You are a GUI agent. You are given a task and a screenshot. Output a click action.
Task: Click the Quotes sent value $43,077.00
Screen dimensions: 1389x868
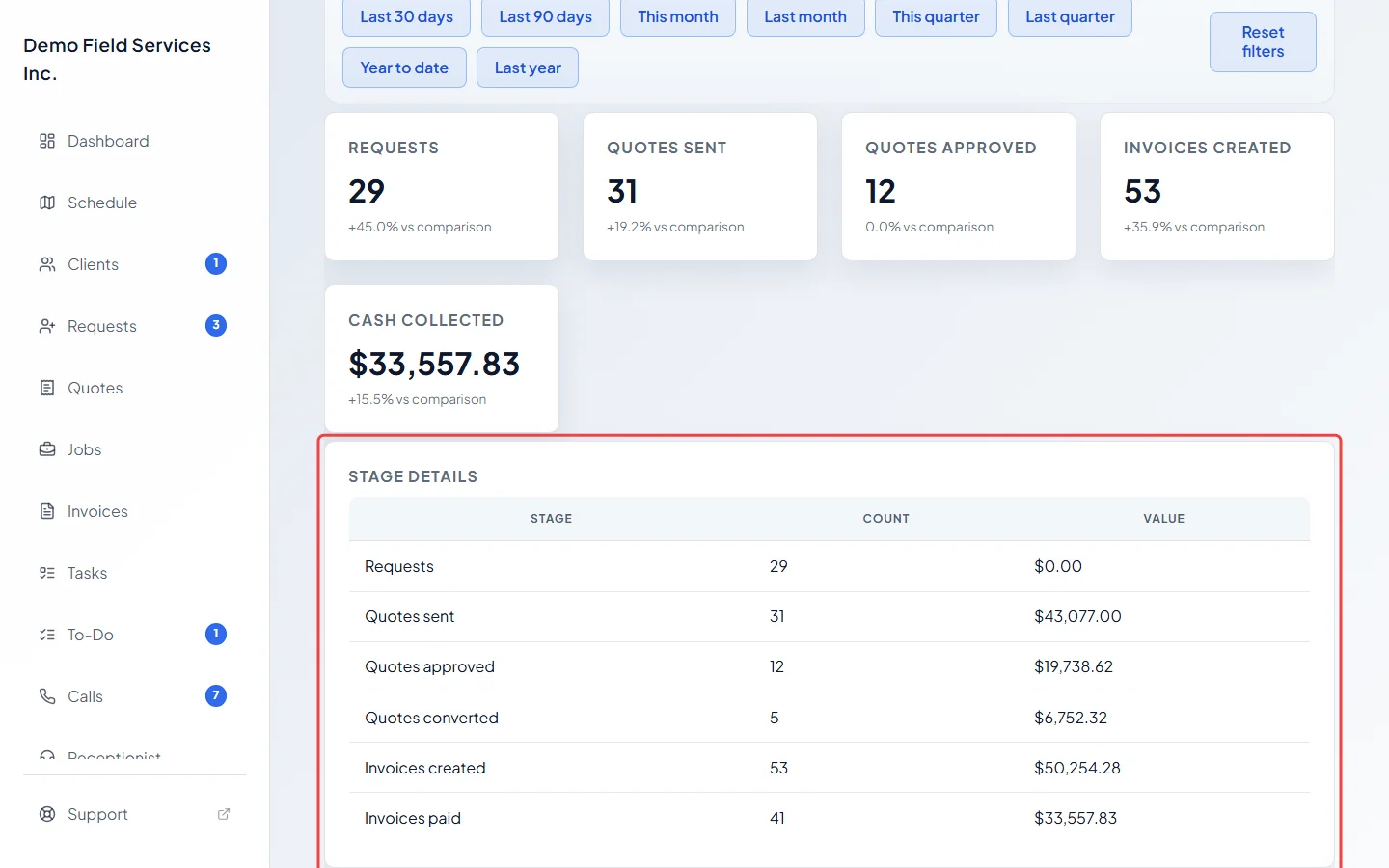(x=1077, y=616)
